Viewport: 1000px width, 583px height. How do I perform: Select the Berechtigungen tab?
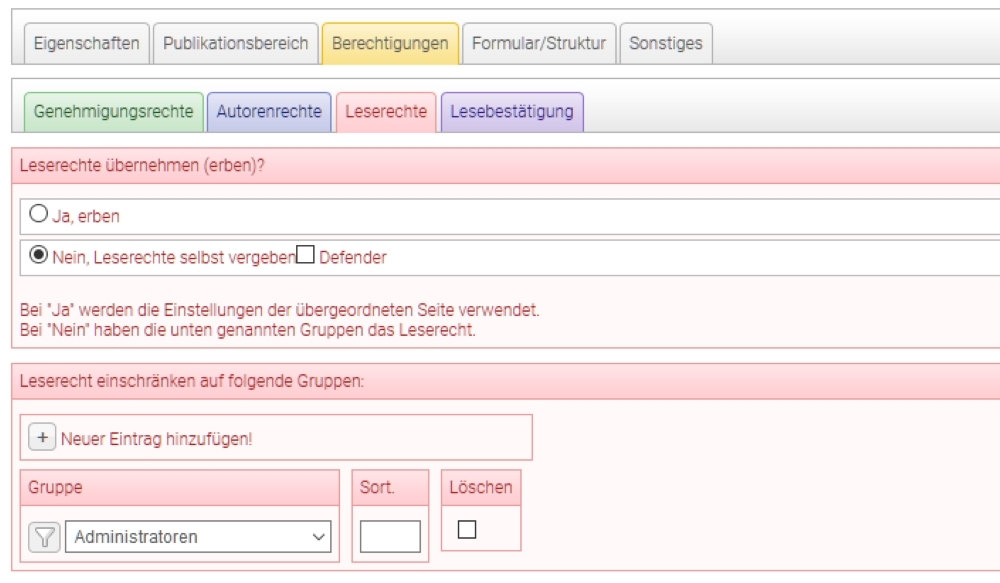(x=390, y=45)
